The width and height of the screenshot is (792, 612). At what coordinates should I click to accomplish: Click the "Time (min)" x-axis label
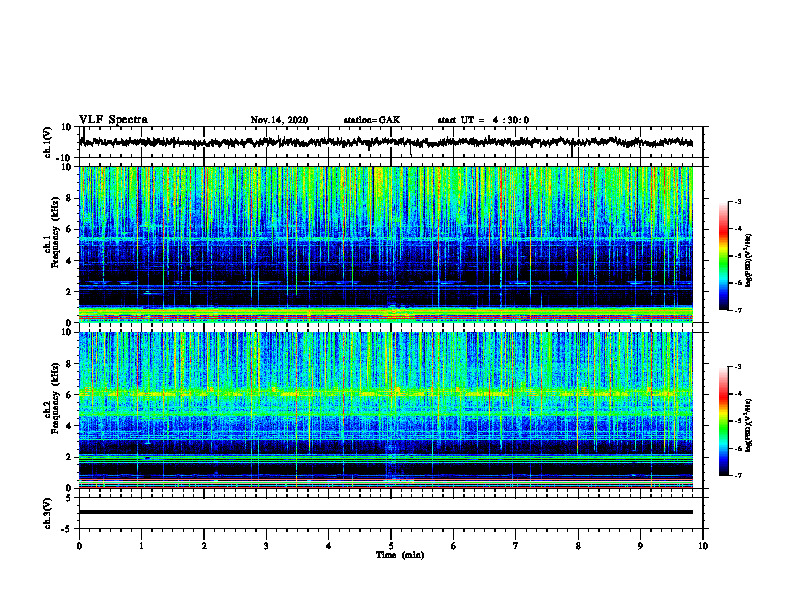click(400, 555)
